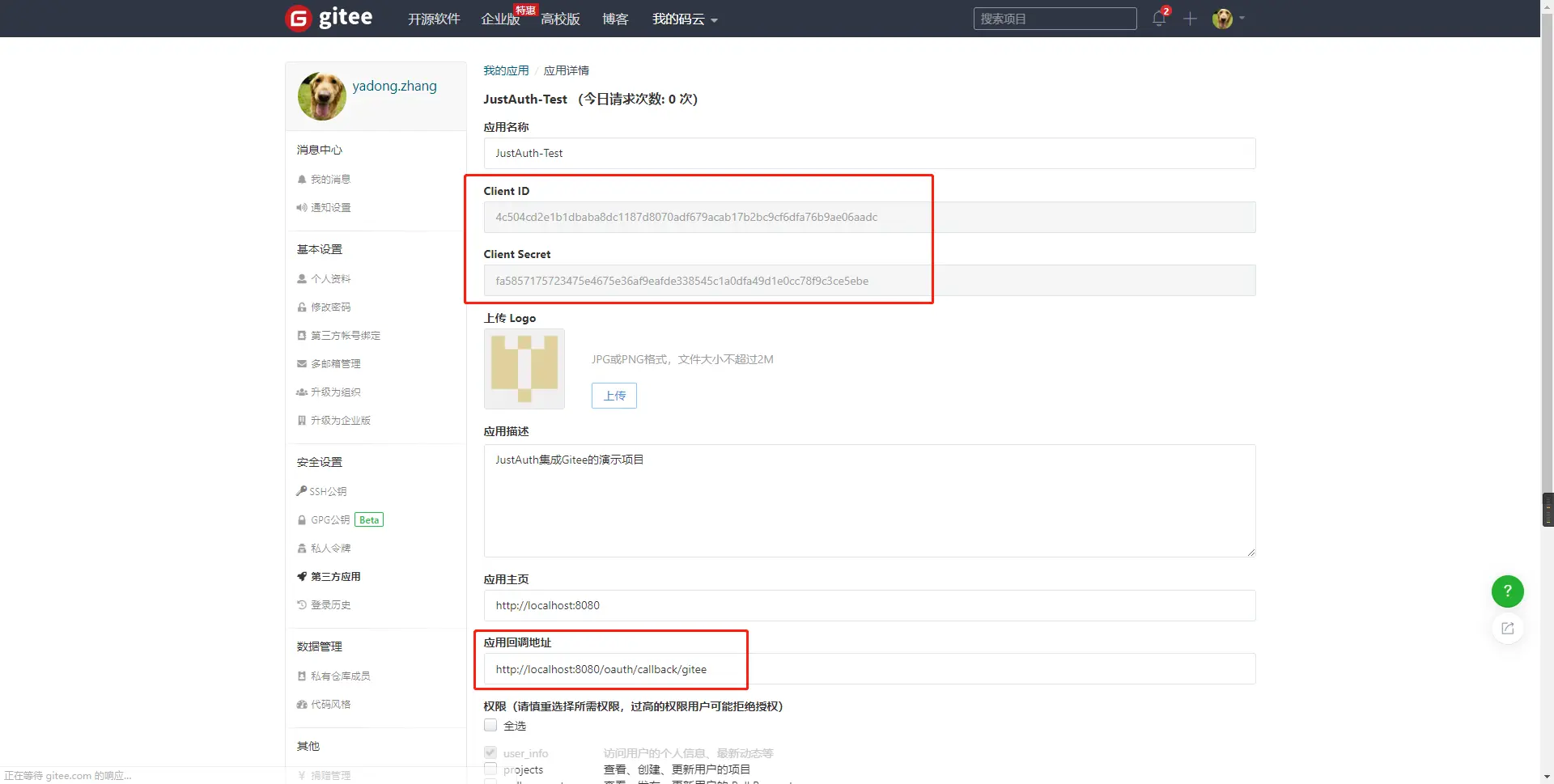Go to 我的消息 in the sidebar
Screen dimensions: 1554x784
331,180
